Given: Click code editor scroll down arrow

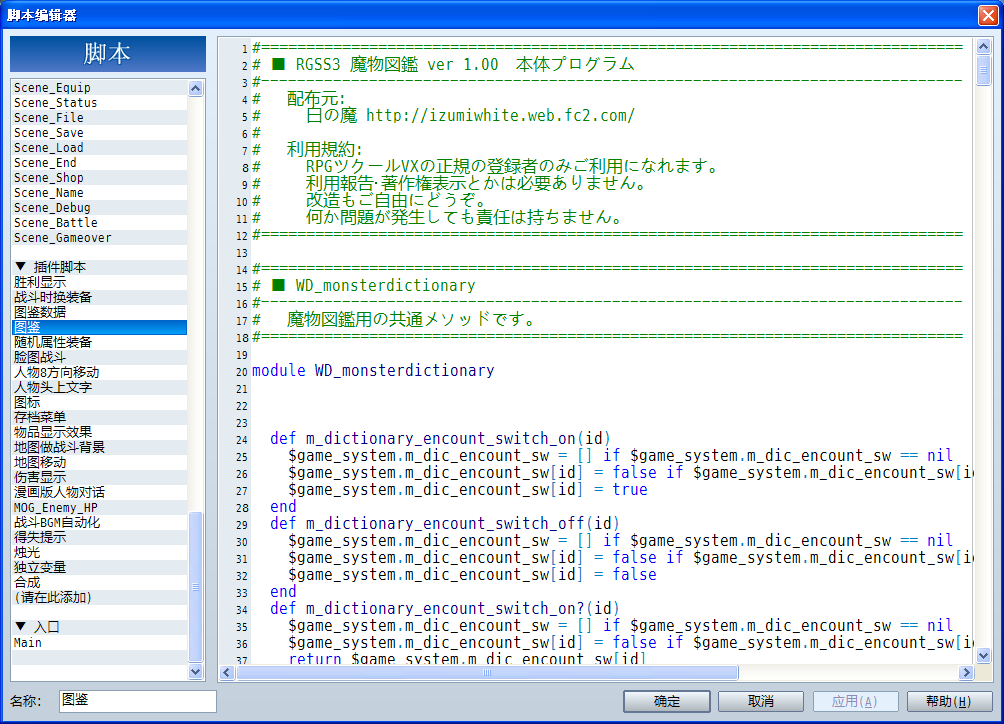Looking at the screenshot, I should (x=984, y=655).
